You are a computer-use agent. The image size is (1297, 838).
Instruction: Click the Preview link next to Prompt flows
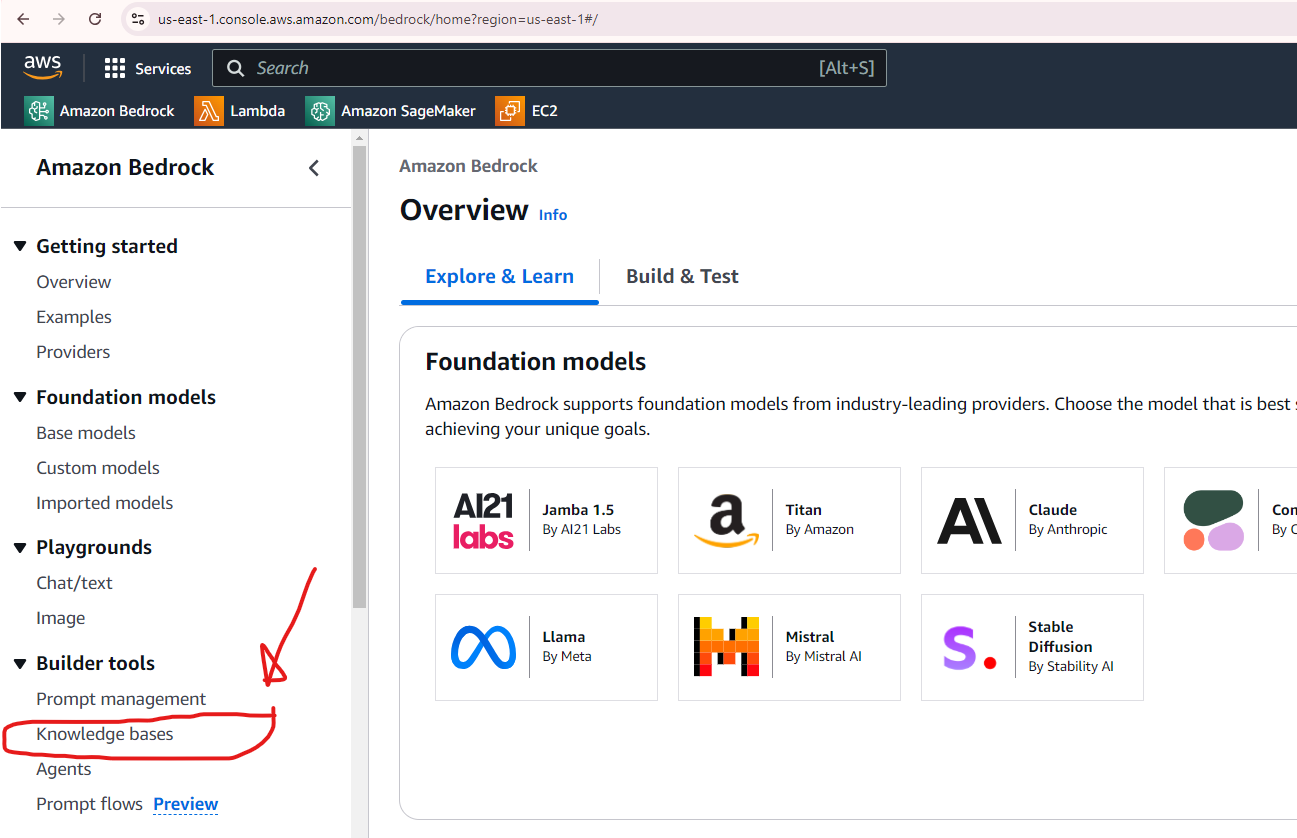(185, 803)
